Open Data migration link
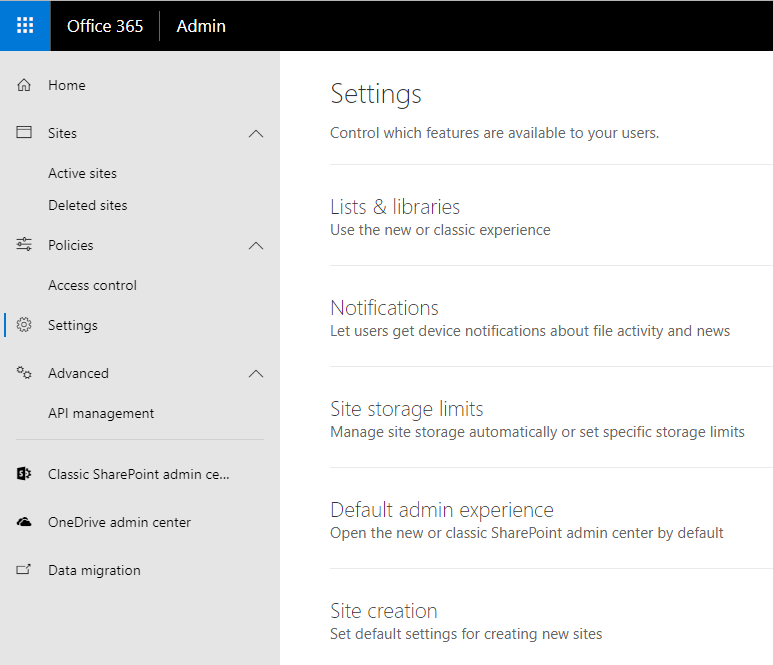This screenshot has height=665, width=773. click(x=94, y=570)
